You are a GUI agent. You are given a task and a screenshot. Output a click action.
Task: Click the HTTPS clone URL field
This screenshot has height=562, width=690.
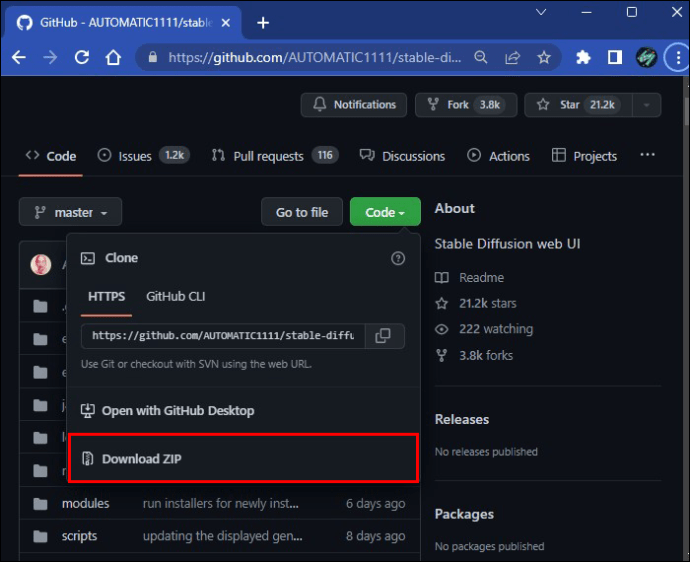coord(223,336)
